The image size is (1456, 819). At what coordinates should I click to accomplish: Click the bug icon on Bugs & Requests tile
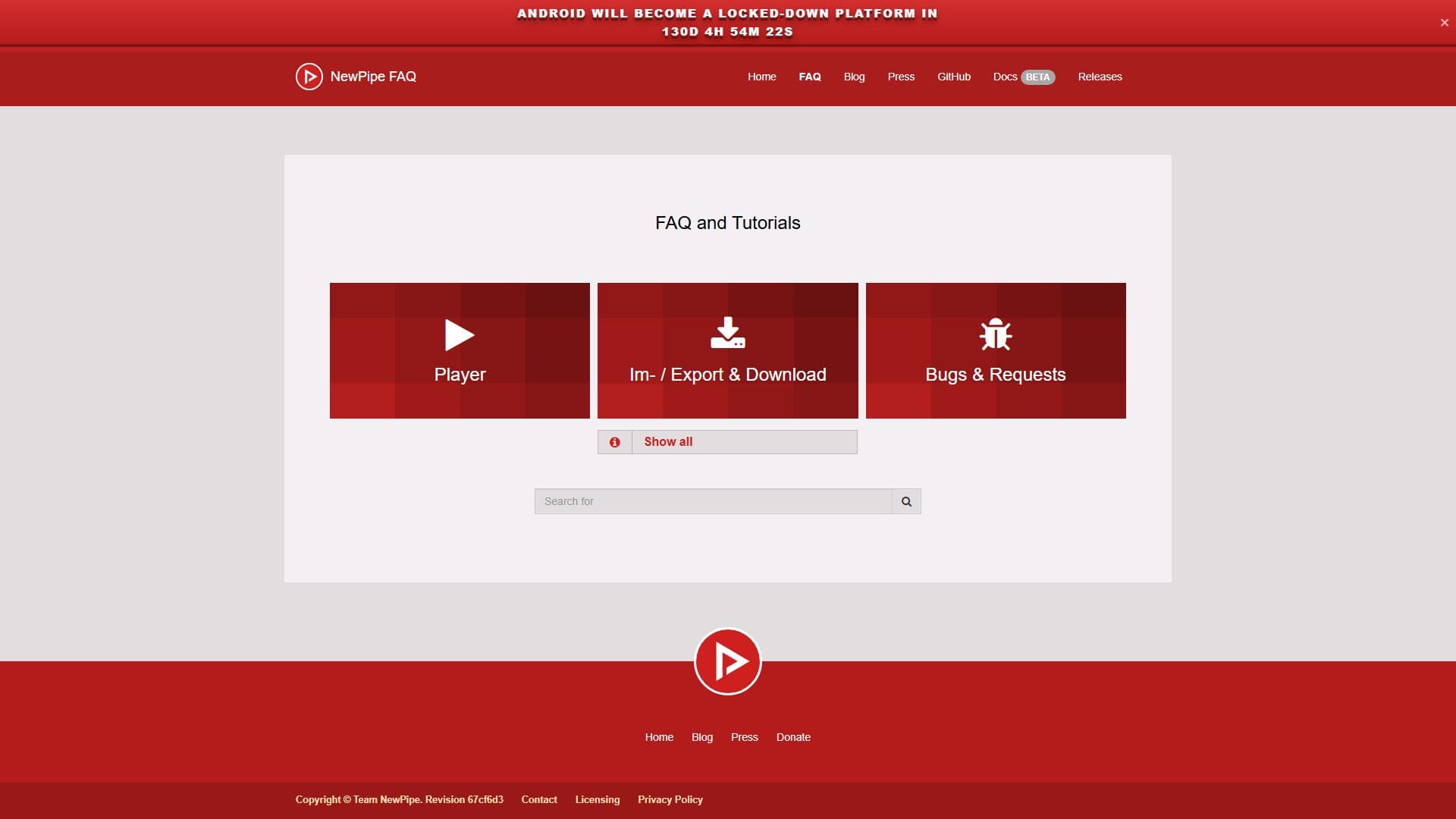(996, 334)
